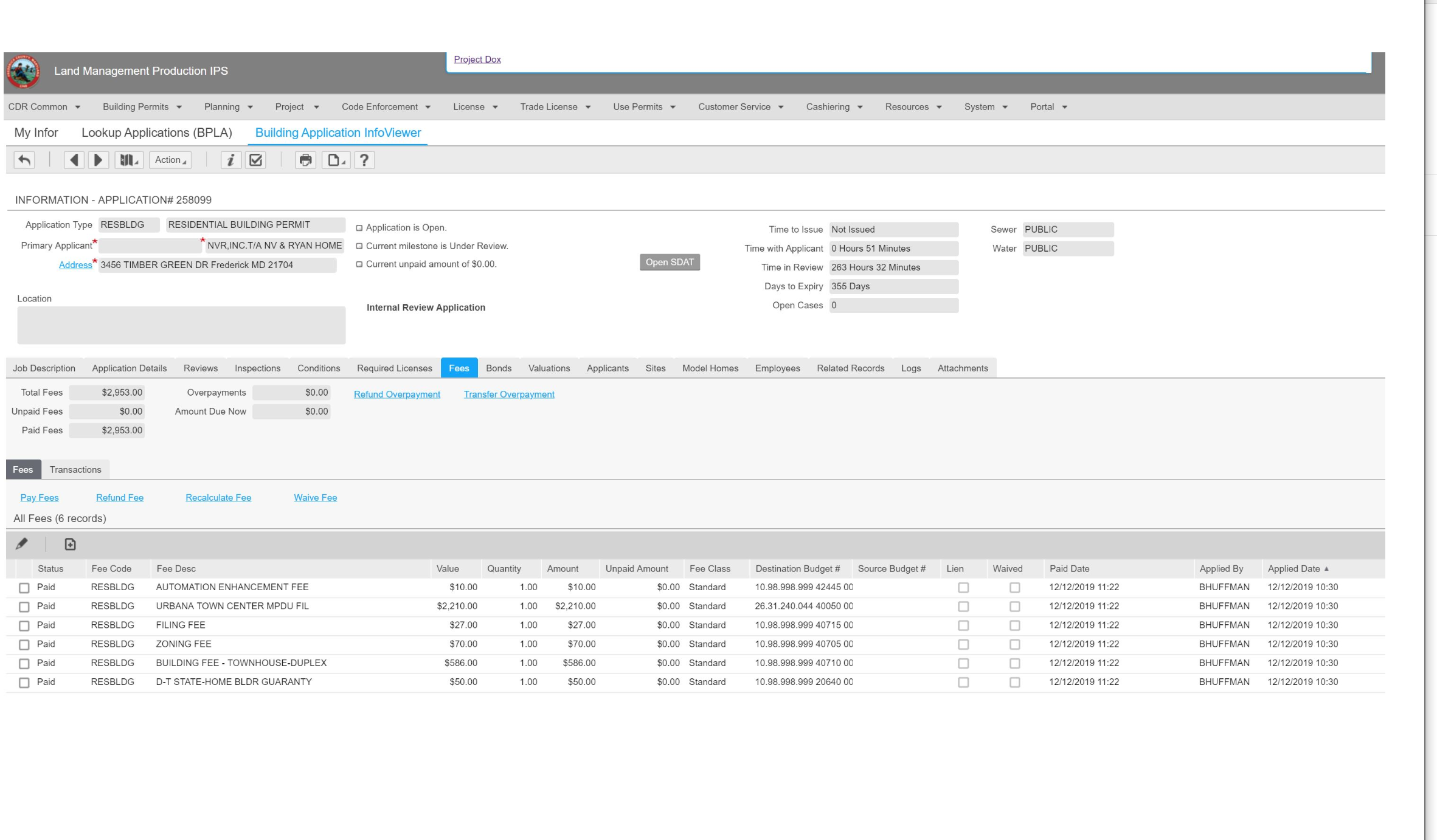Open the map icon dropdown in toolbar
The width and height of the screenshot is (1437, 840).
pos(128,160)
